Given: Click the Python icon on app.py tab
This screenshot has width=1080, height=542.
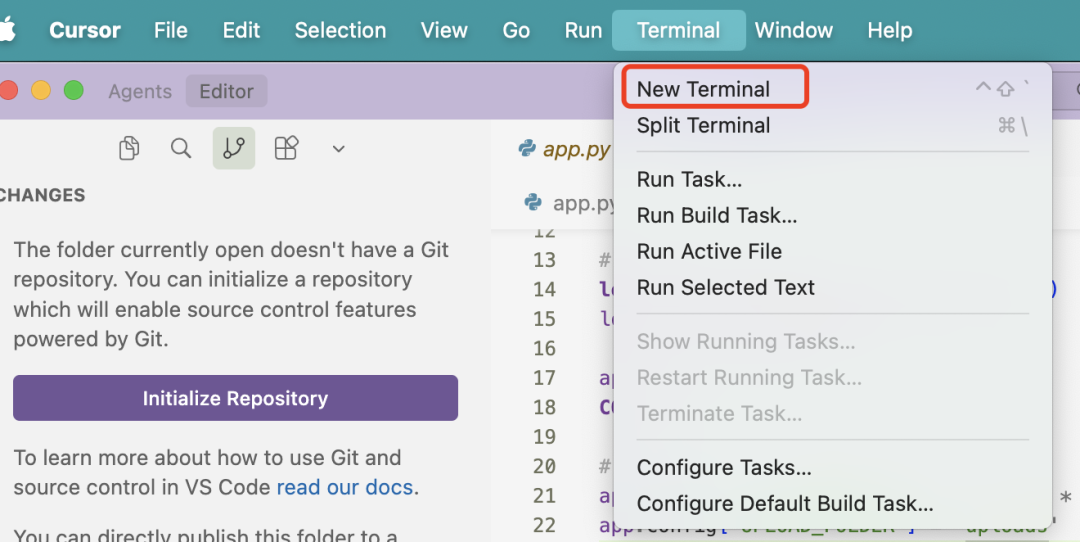Looking at the screenshot, I should pos(527,149).
